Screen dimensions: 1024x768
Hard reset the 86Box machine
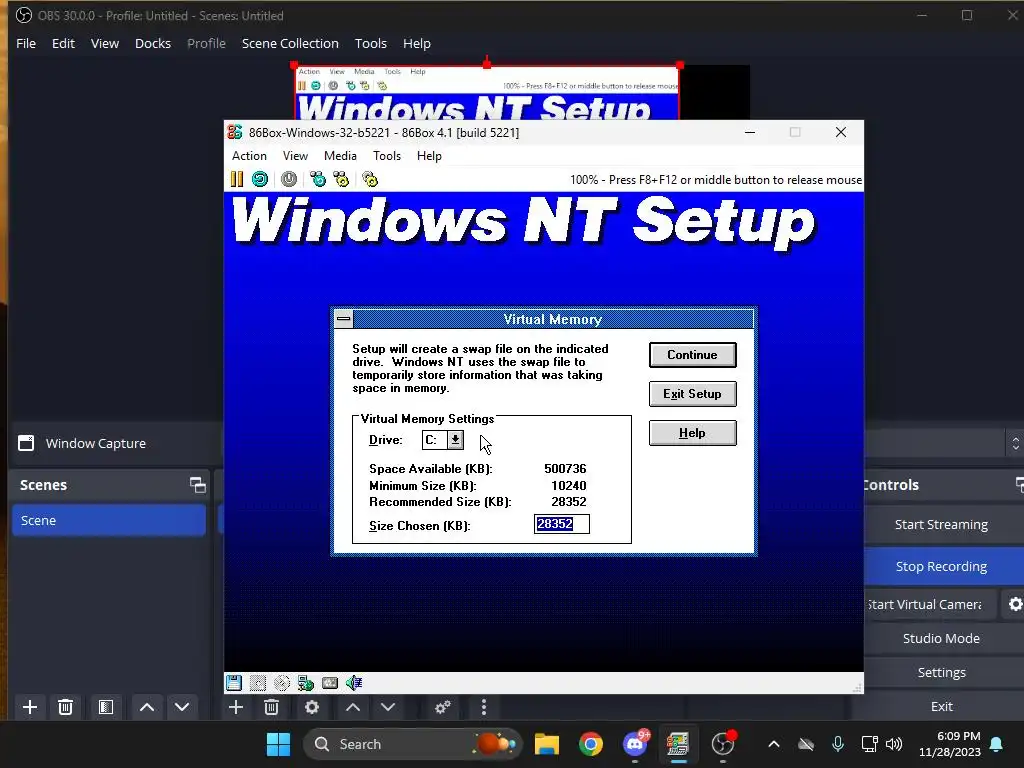coord(260,179)
